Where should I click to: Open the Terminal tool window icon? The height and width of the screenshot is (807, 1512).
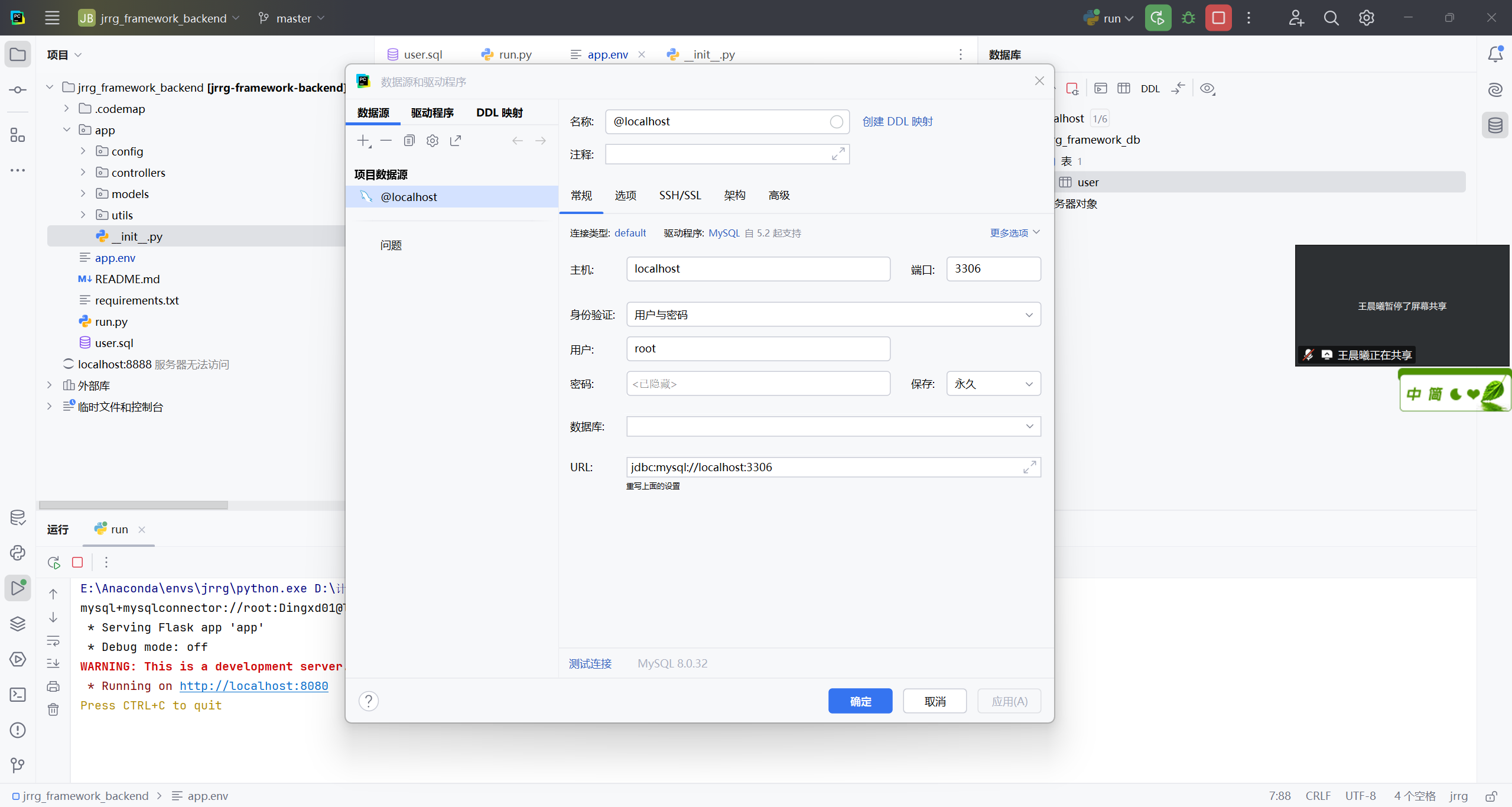point(18,695)
